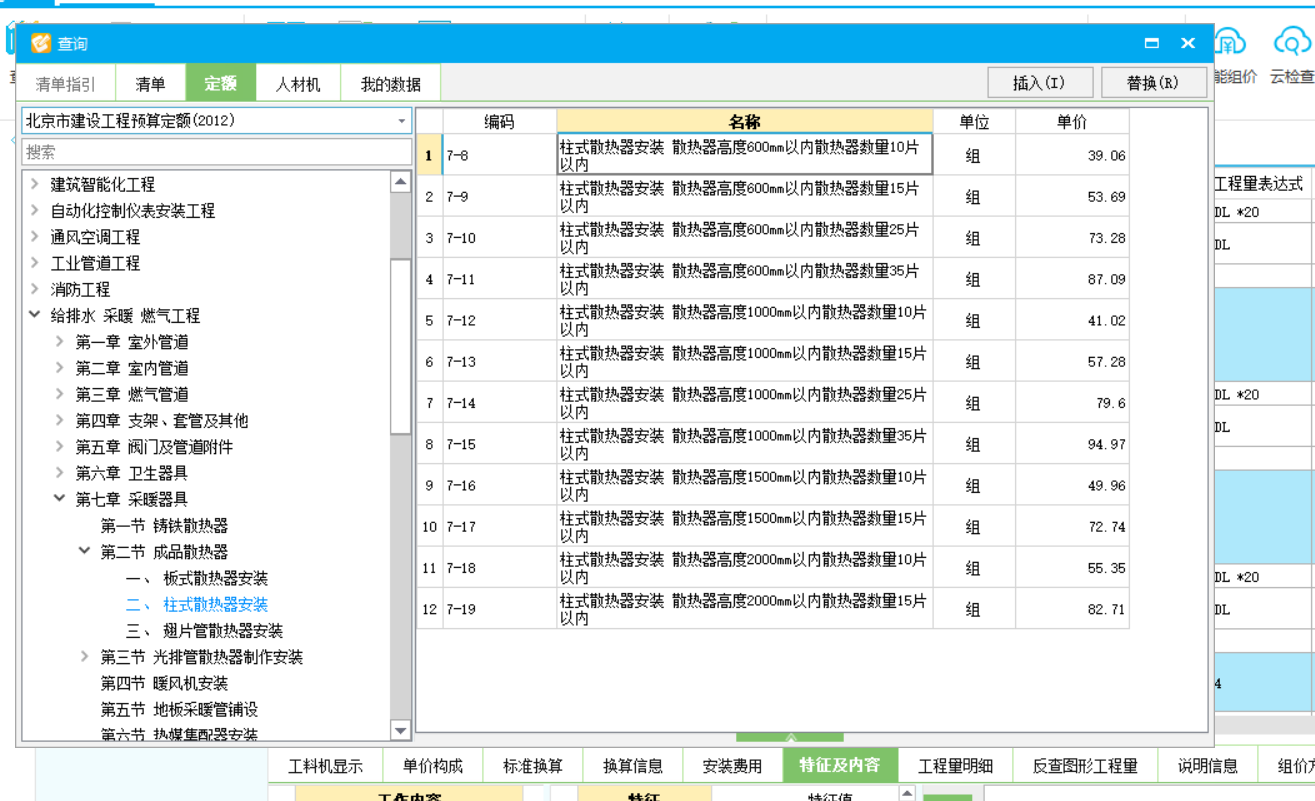Expand 第三章 燃气管道
The width and height of the screenshot is (1315, 801).
[60, 394]
